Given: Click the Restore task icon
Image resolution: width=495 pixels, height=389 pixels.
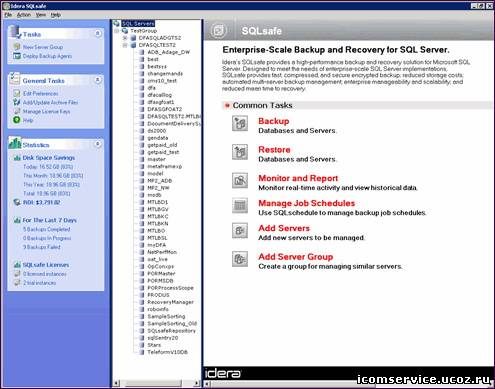Looking at the screenshot, I should tap(240, 152).
